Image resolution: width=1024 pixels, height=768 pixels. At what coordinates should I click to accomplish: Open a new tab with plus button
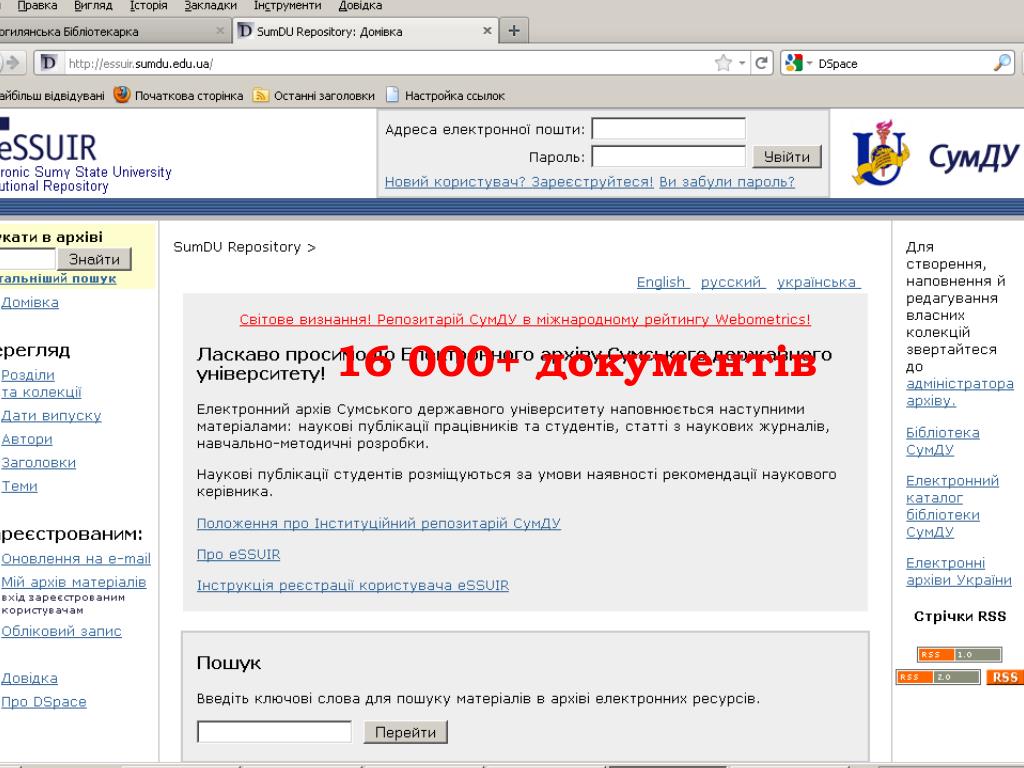pyautogui.click(x=514, y=31)
